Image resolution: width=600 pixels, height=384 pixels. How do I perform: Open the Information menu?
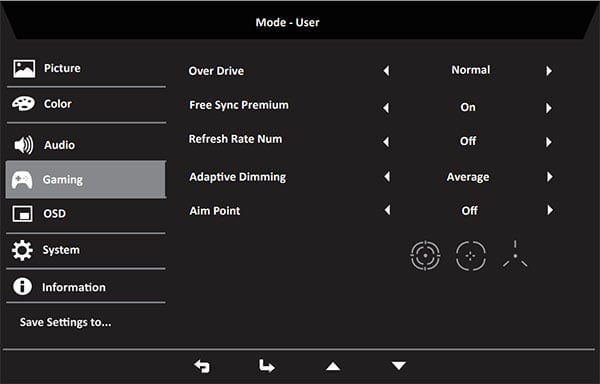(86, 286)
